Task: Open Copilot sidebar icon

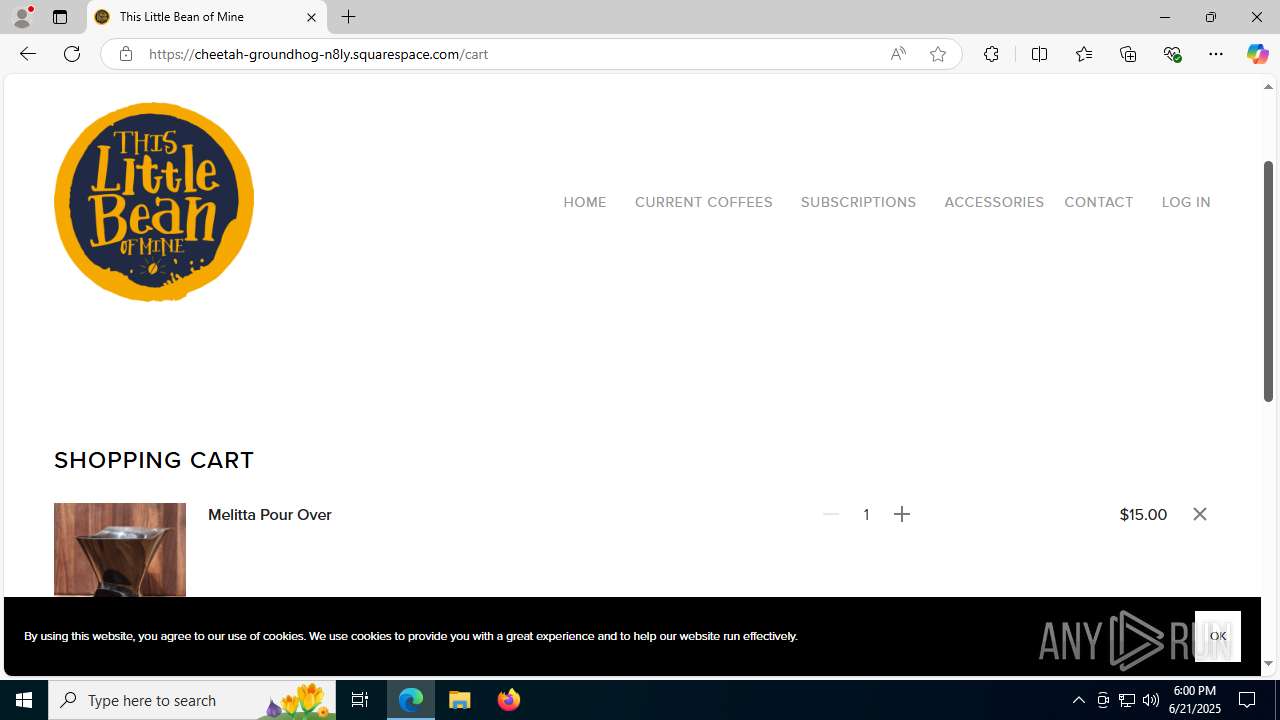Action: (x=1257, y=54)
